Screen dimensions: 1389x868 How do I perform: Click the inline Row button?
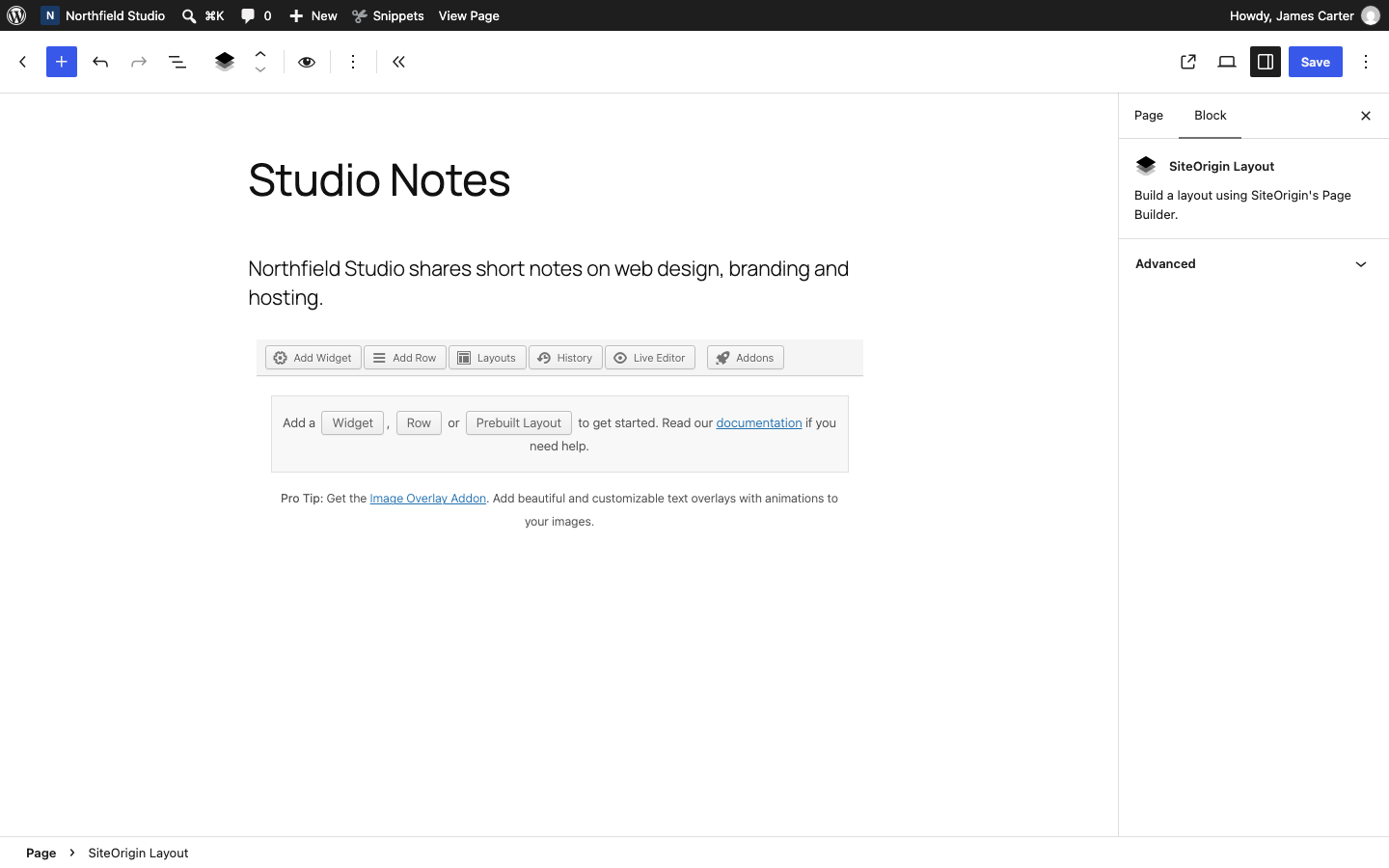(419, 423)
